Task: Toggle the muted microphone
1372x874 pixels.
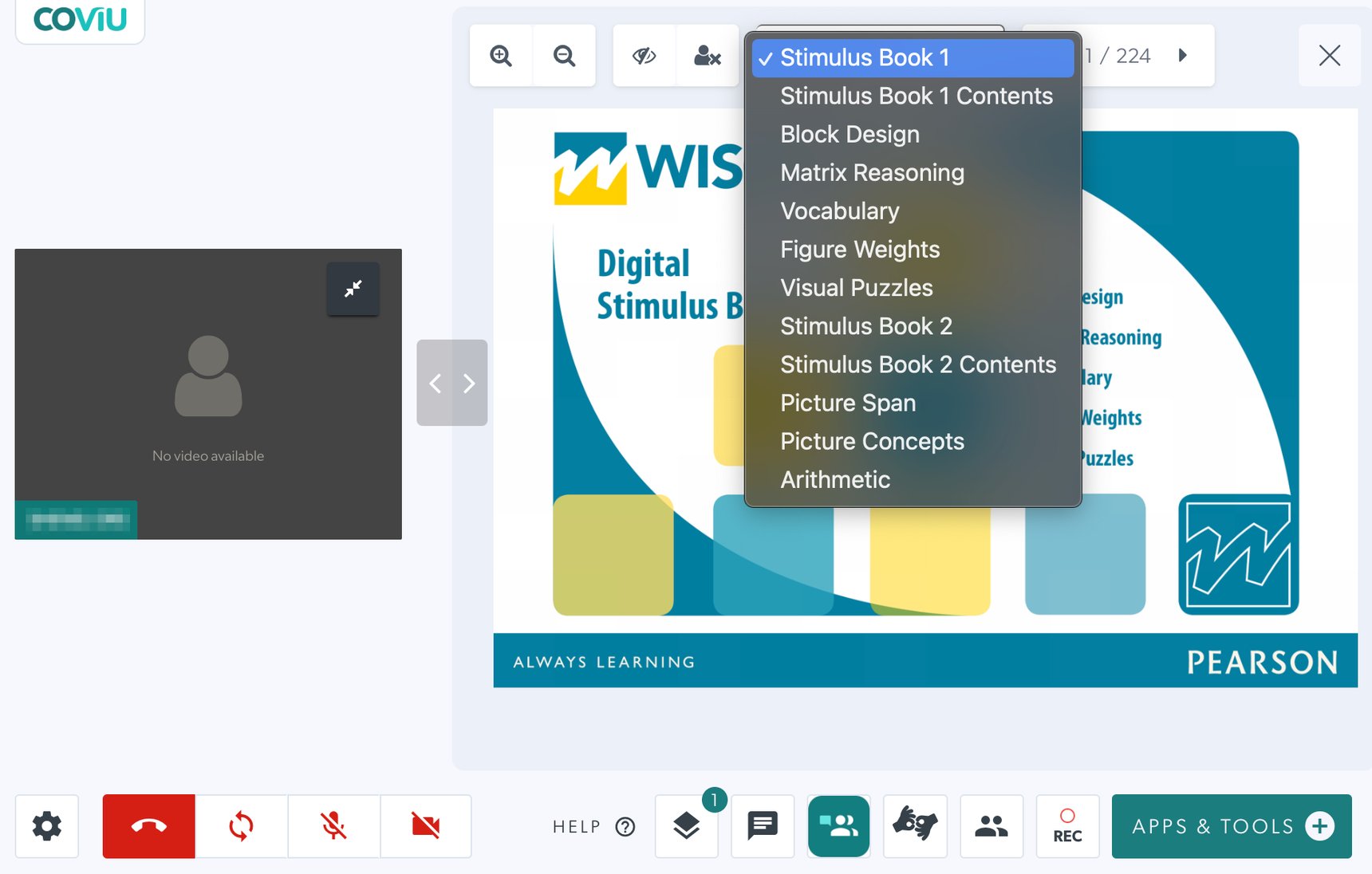Action: [333, 826]
